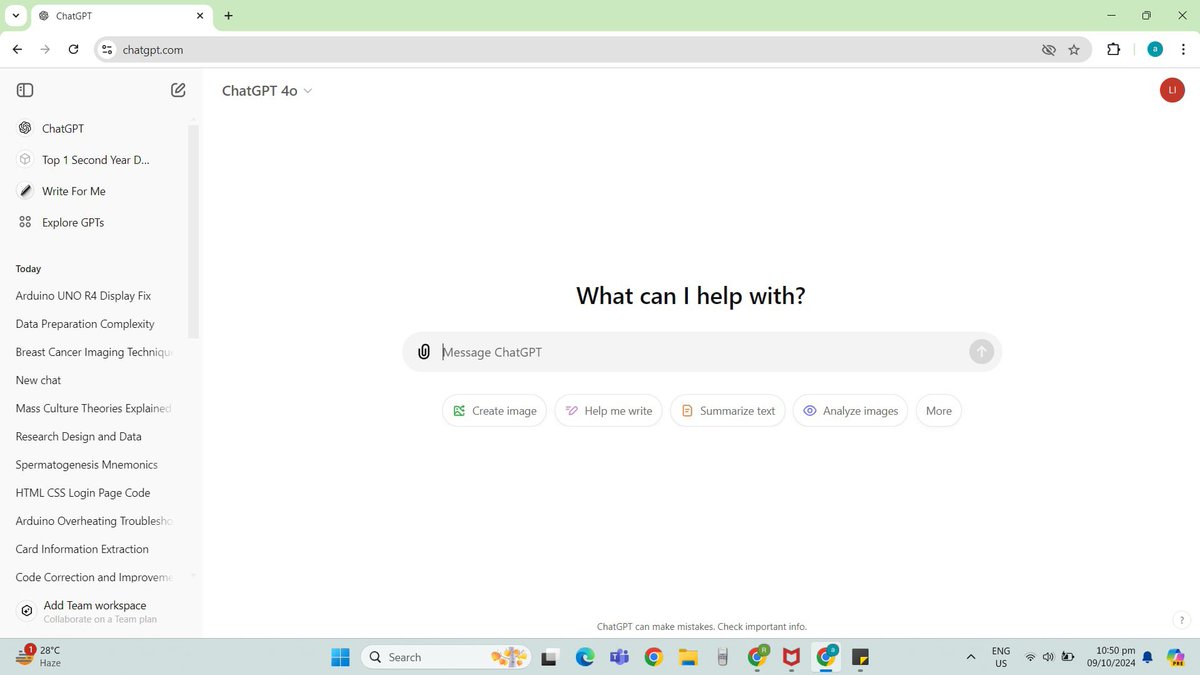This screenshot has height=675, width=1200.
Task: Click the taskbar Search box
Action: 445,657
